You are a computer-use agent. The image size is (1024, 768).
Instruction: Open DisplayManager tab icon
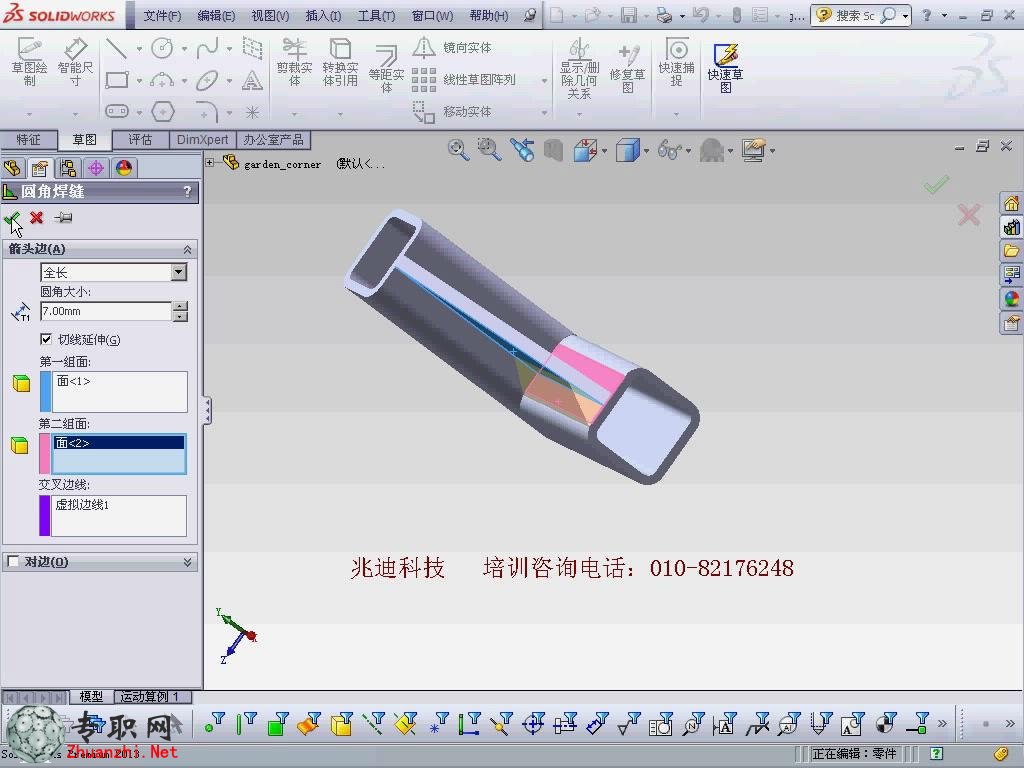[124, 168]
